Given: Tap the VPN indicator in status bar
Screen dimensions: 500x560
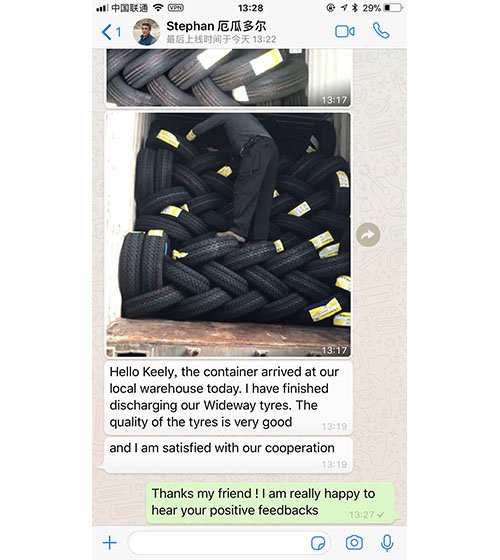Looking at the screenshot, I should tap(175, 8).
